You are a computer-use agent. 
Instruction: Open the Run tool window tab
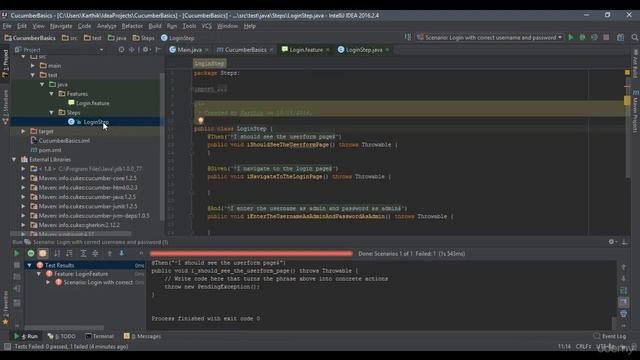(x=26, y=336)
